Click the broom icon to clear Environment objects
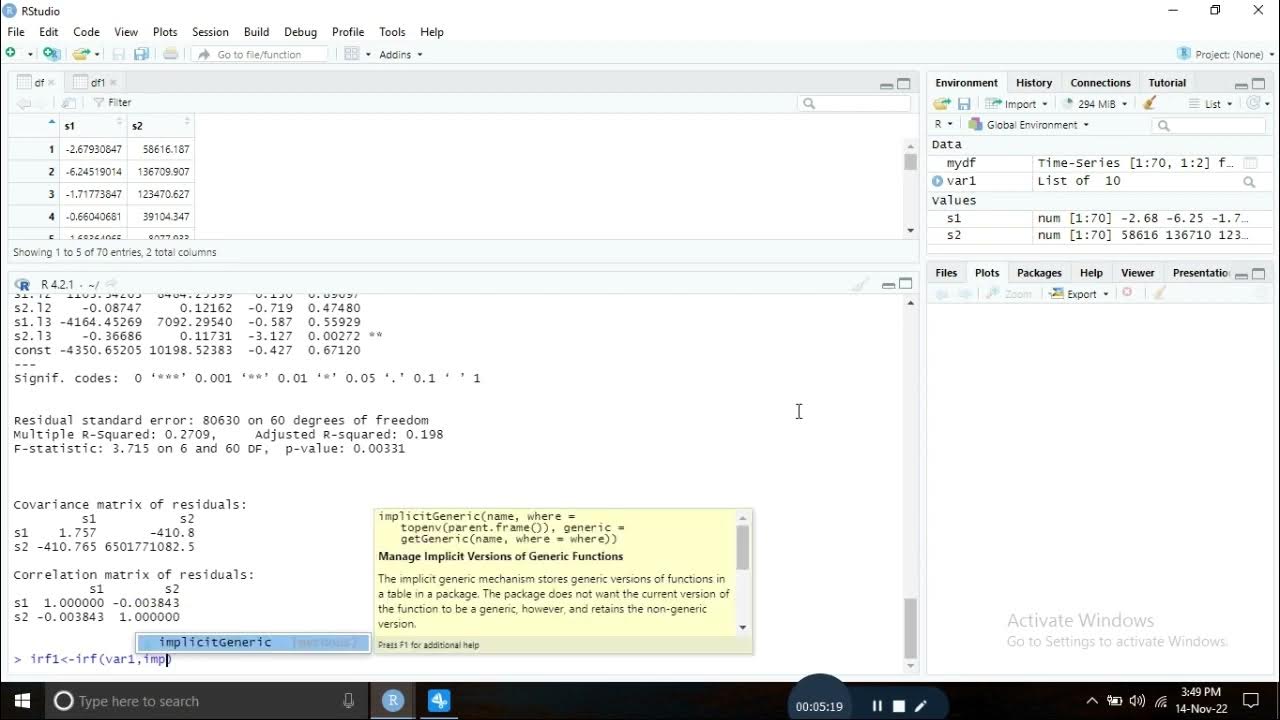The width and height of the screenshot is (1280, 720). (1150, 103)
